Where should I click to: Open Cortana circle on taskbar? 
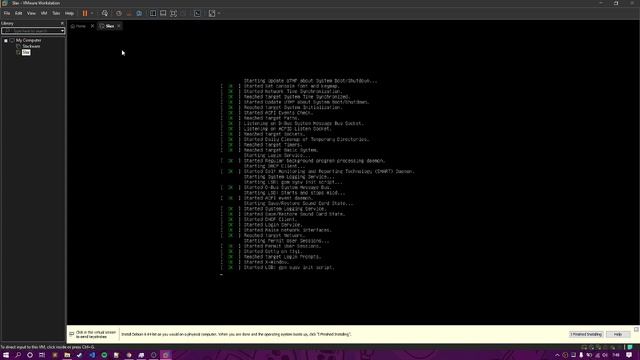[x=30, y=355]
